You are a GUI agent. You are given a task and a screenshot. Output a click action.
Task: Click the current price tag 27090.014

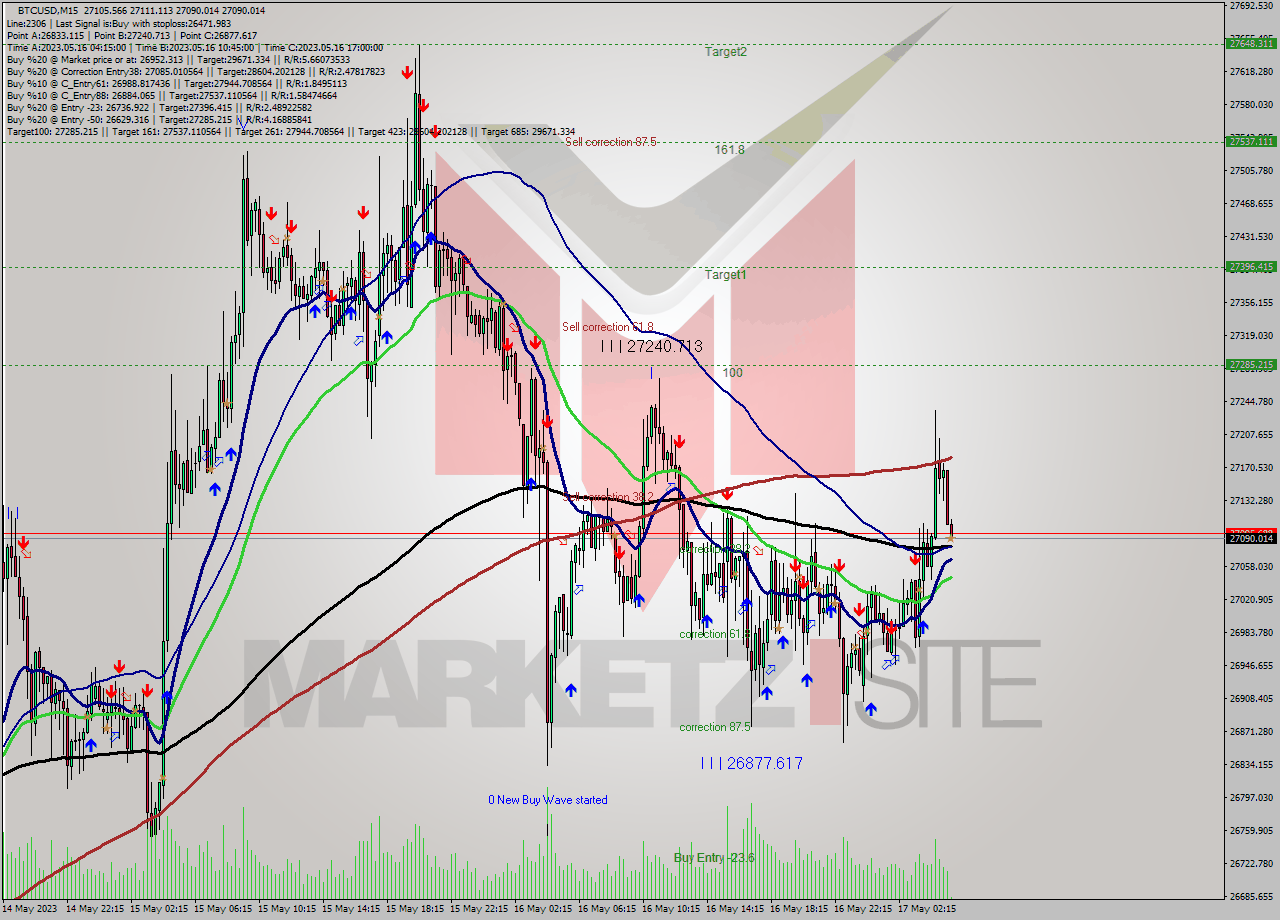(1250, 538)
